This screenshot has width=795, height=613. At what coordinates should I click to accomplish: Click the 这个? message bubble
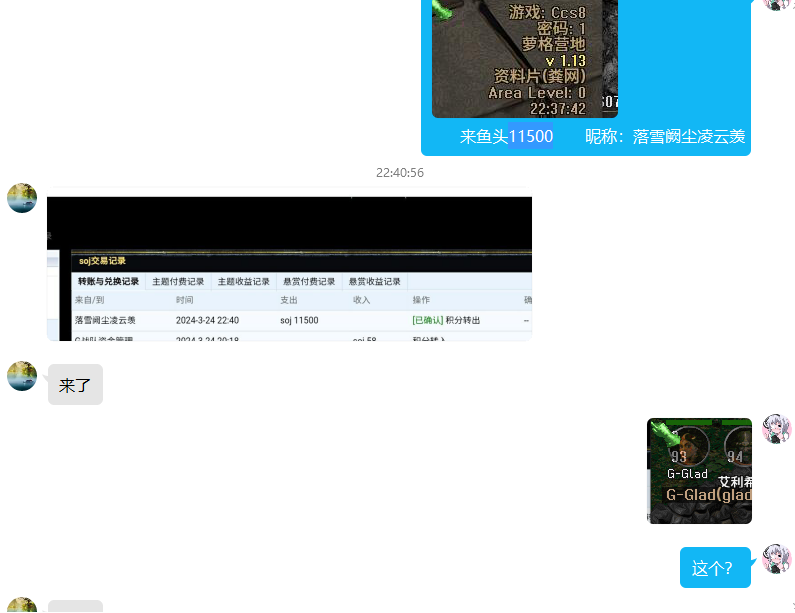pos(714,568)
